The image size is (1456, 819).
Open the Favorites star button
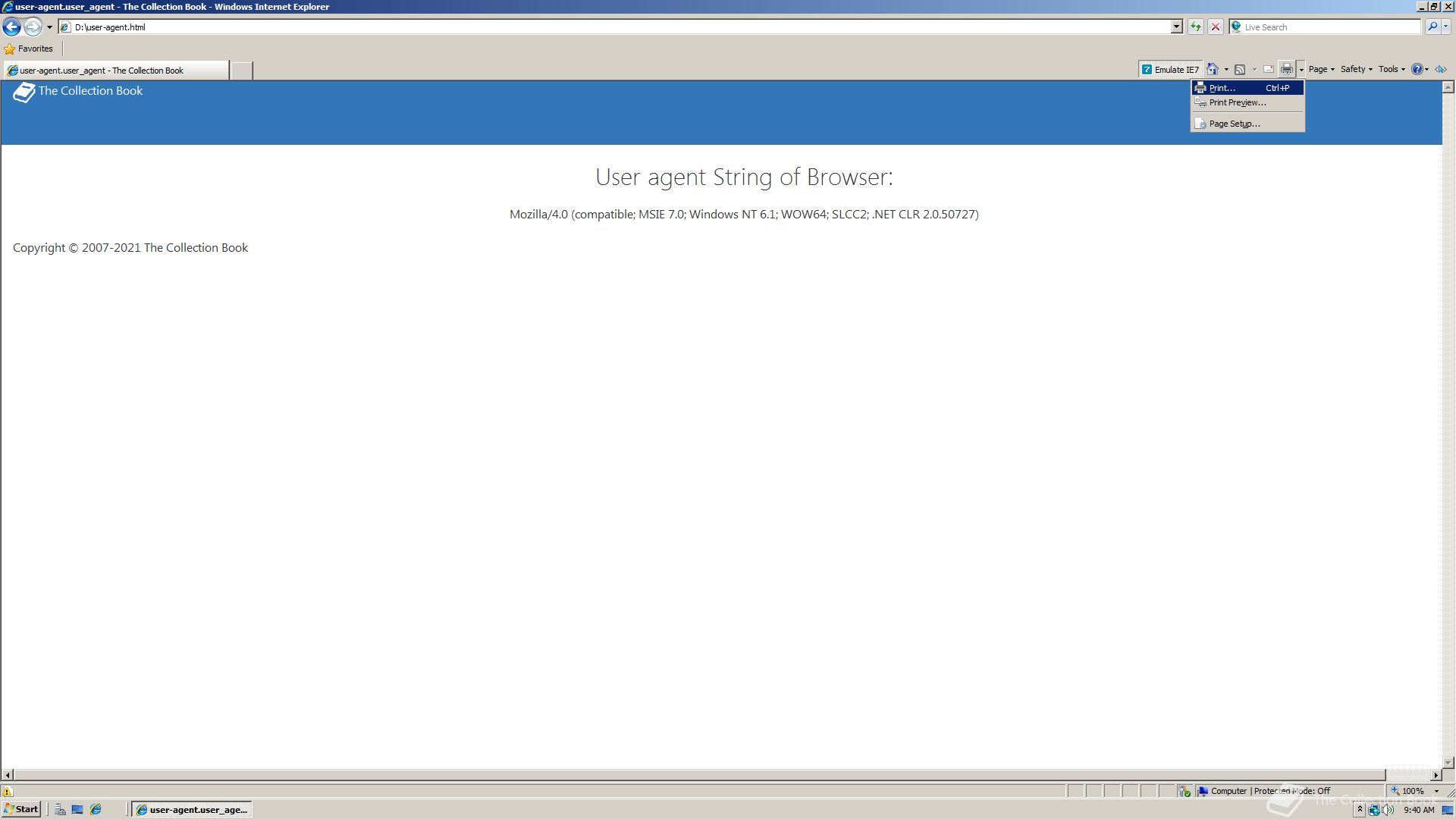tap(29, 49)
